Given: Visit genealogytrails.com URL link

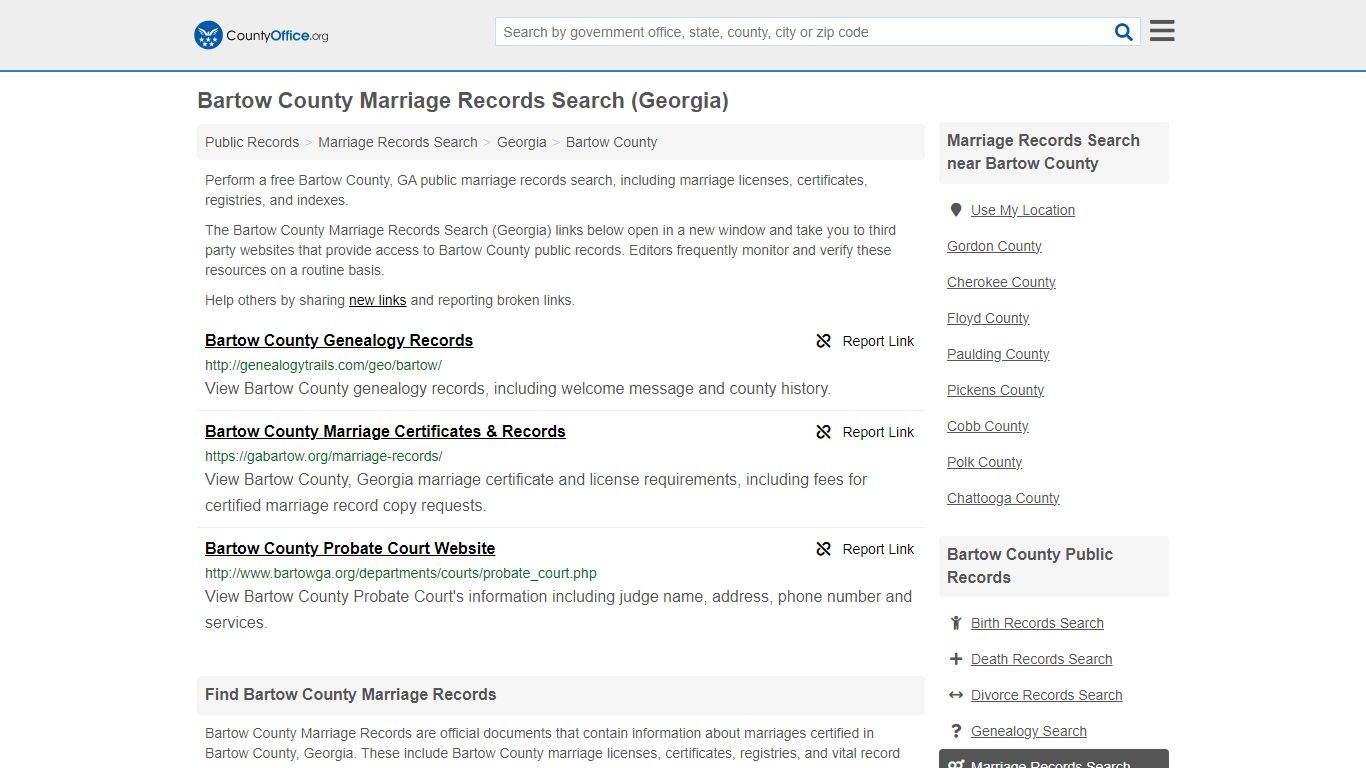Looking at the screenshot, I should pyautogui.click(x=323, y=365).
